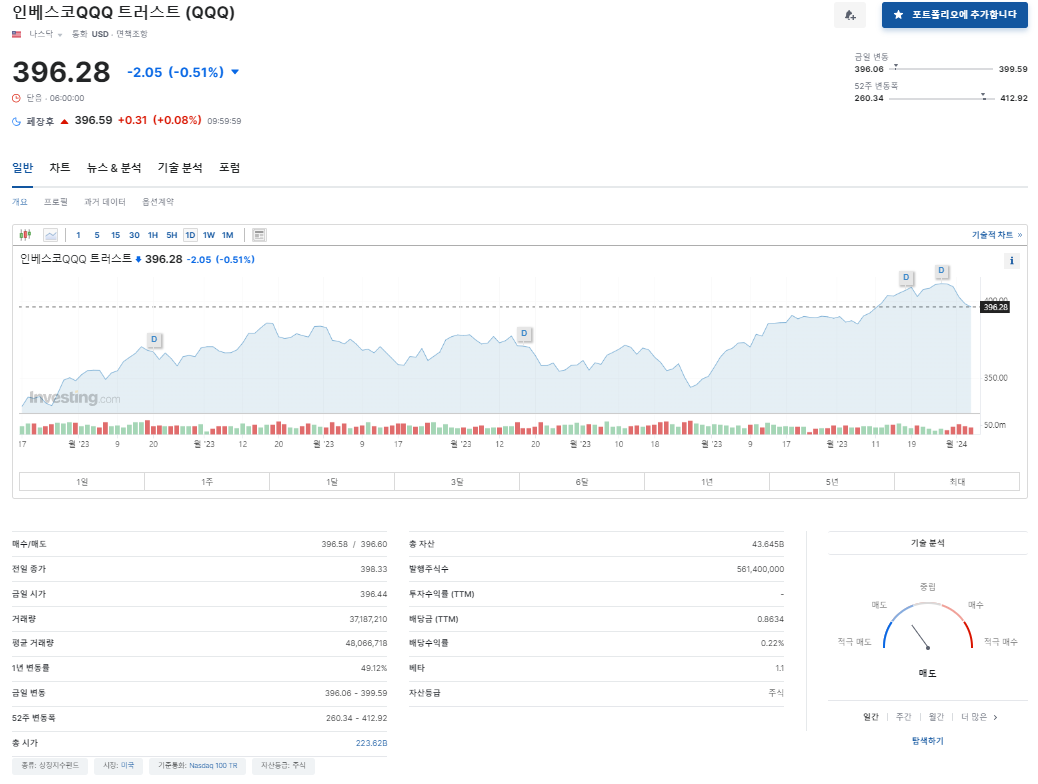
Task: Select the 1주 chart range
Action: pos(207,481)
